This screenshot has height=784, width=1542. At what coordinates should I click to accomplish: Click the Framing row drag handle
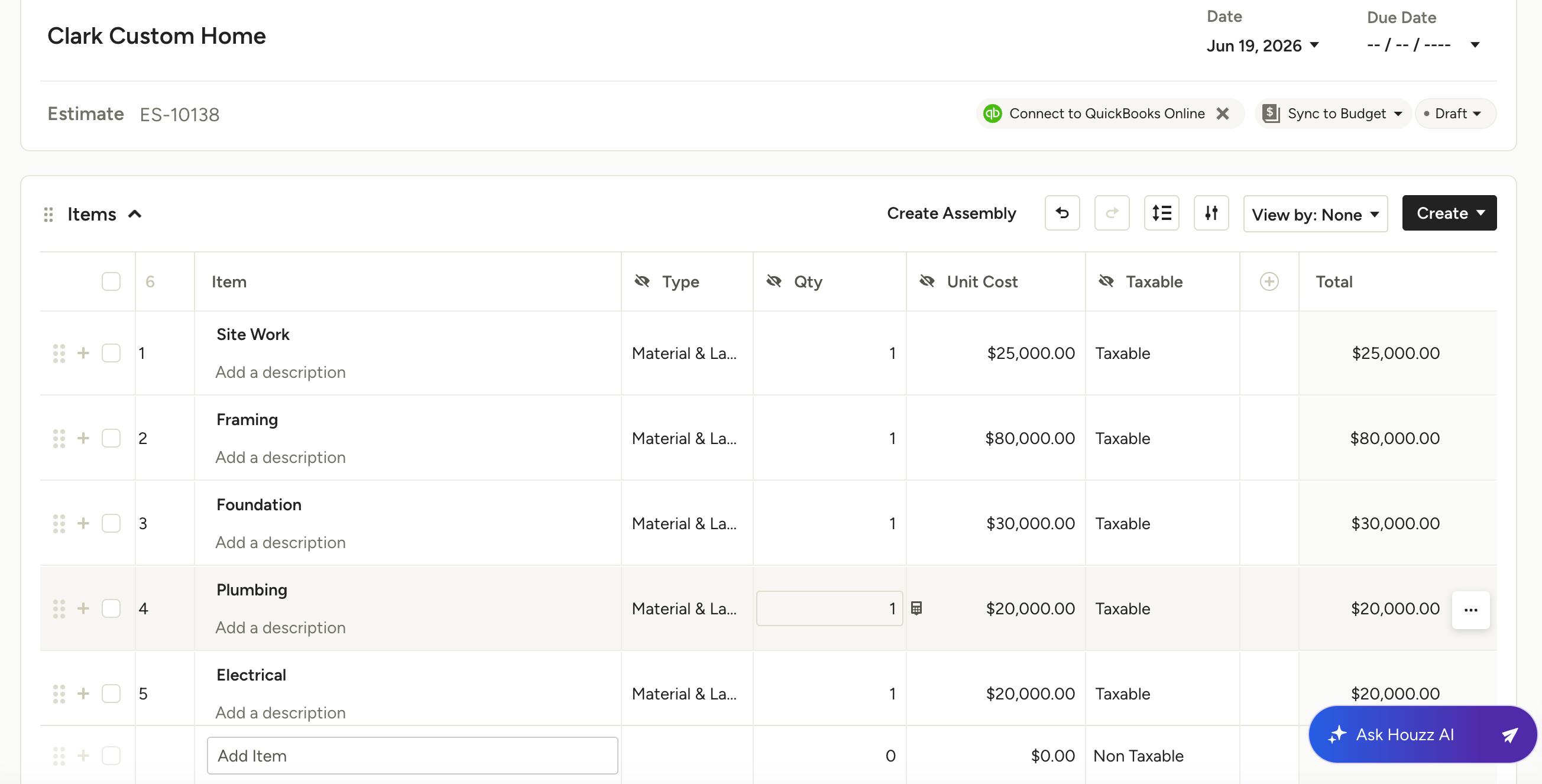(x=59, y=438)
